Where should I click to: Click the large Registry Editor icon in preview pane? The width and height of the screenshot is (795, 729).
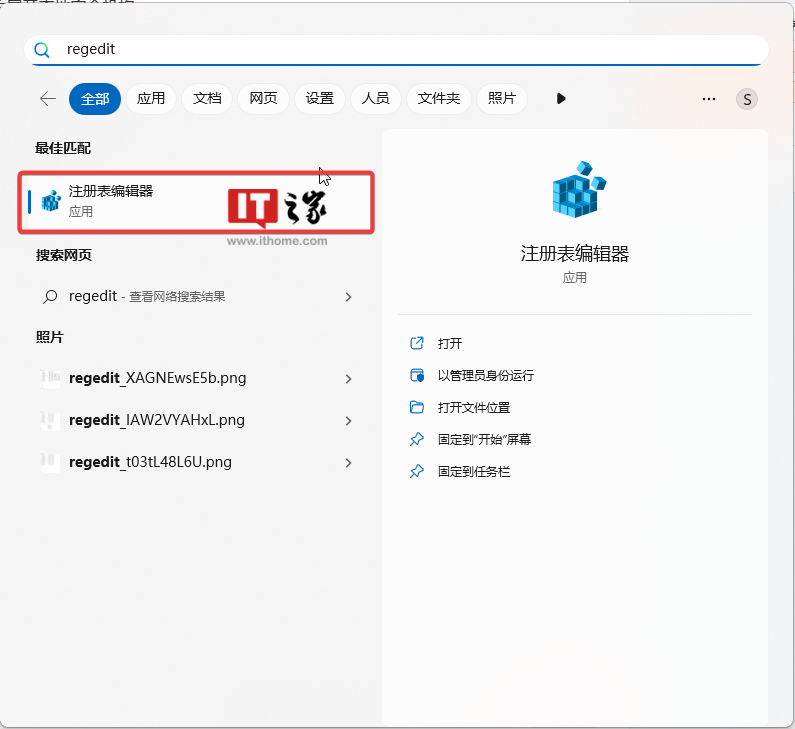tap(579, 190)
